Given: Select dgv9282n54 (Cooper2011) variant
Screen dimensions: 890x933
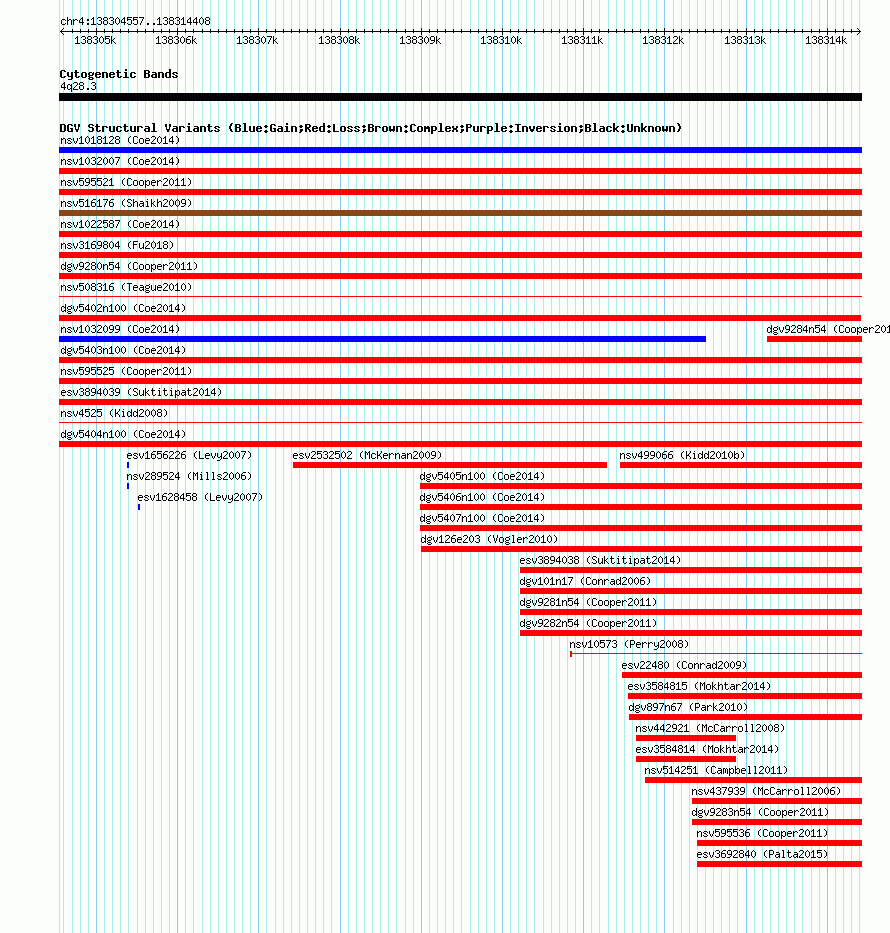Looking at the screenshot, I should click(x=588, y=623).
